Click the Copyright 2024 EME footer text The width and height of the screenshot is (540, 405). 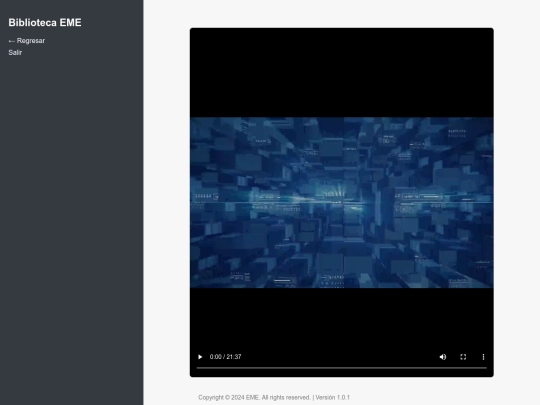coord(274,397)
